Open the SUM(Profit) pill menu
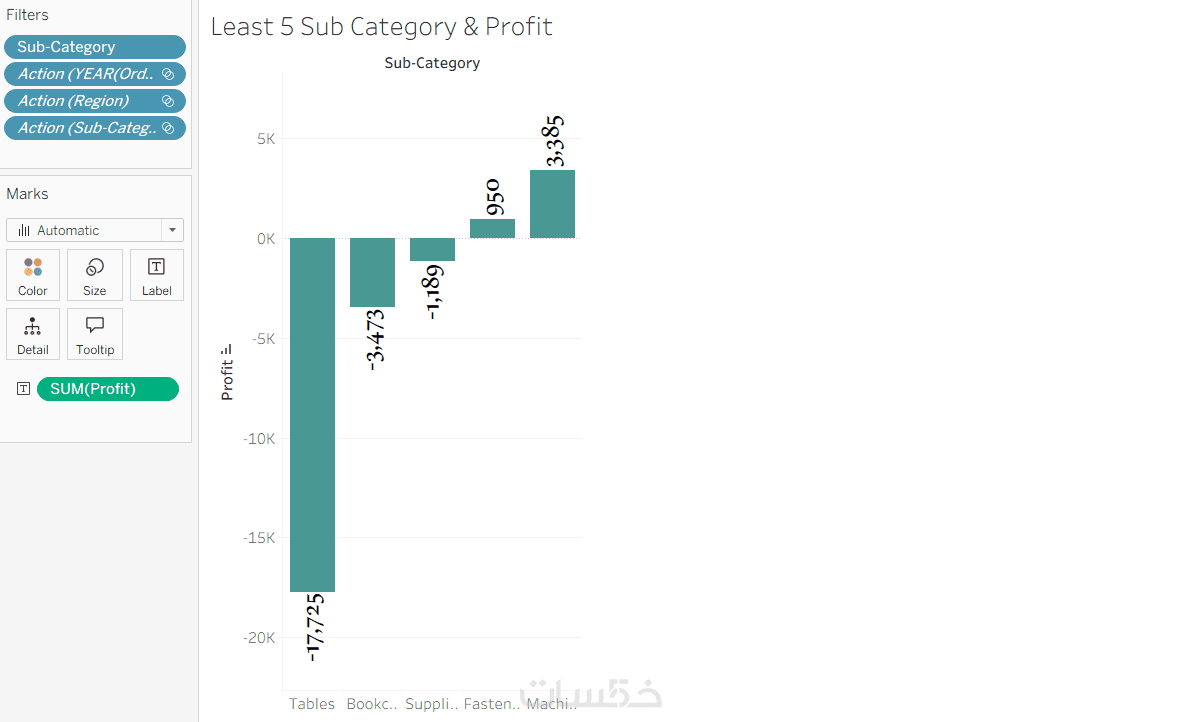 coord(108,389)
